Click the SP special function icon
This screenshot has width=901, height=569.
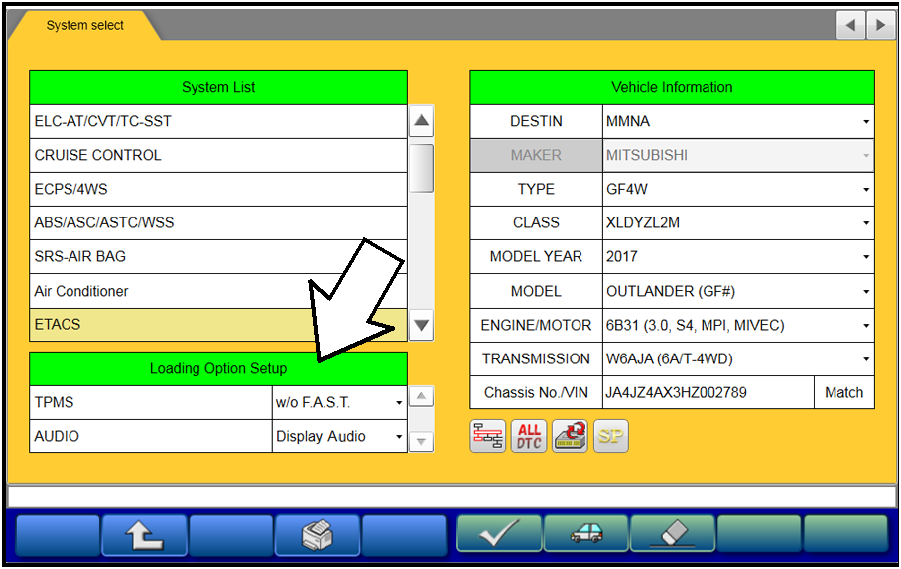point(611,437)
